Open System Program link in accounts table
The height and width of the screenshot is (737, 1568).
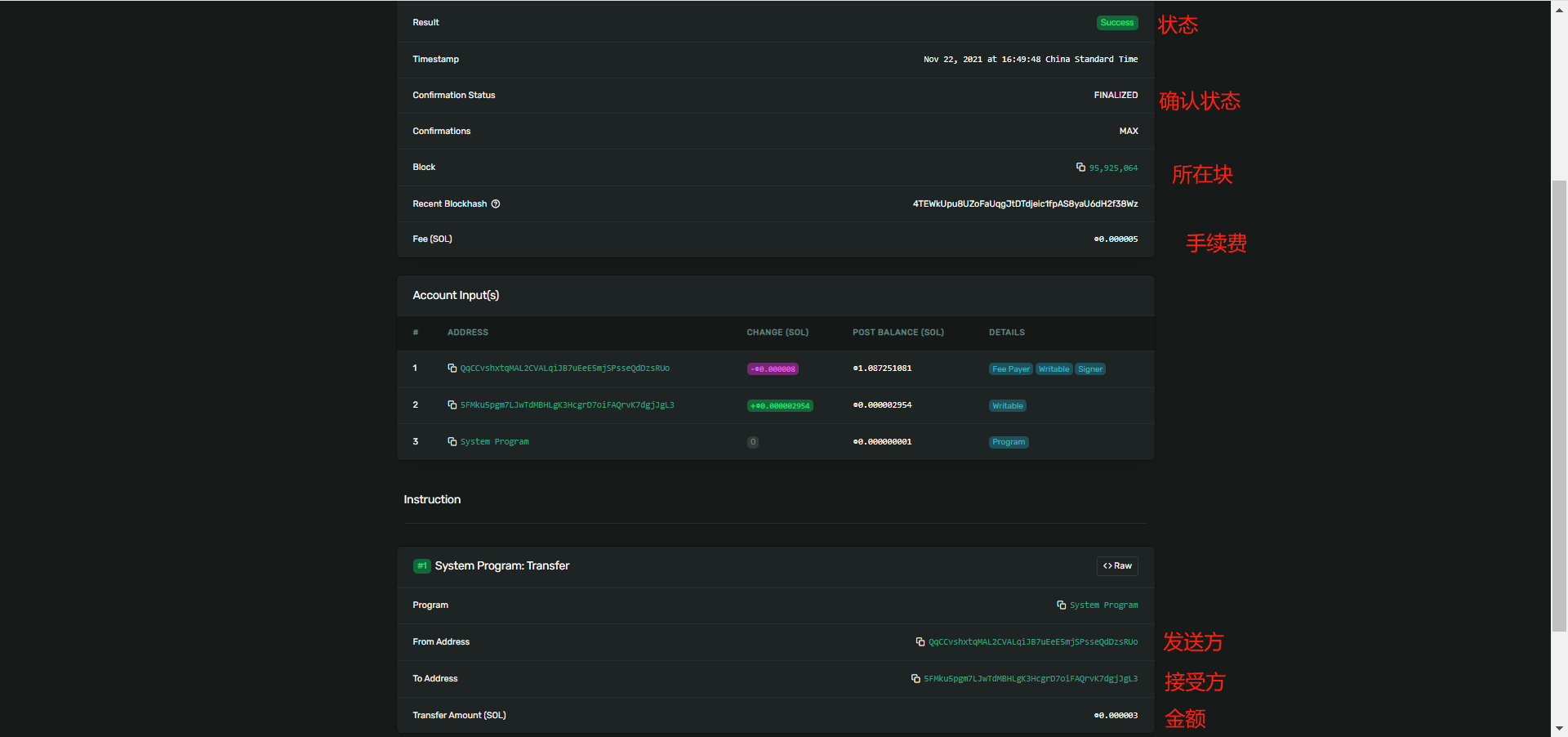click(494, 442)
